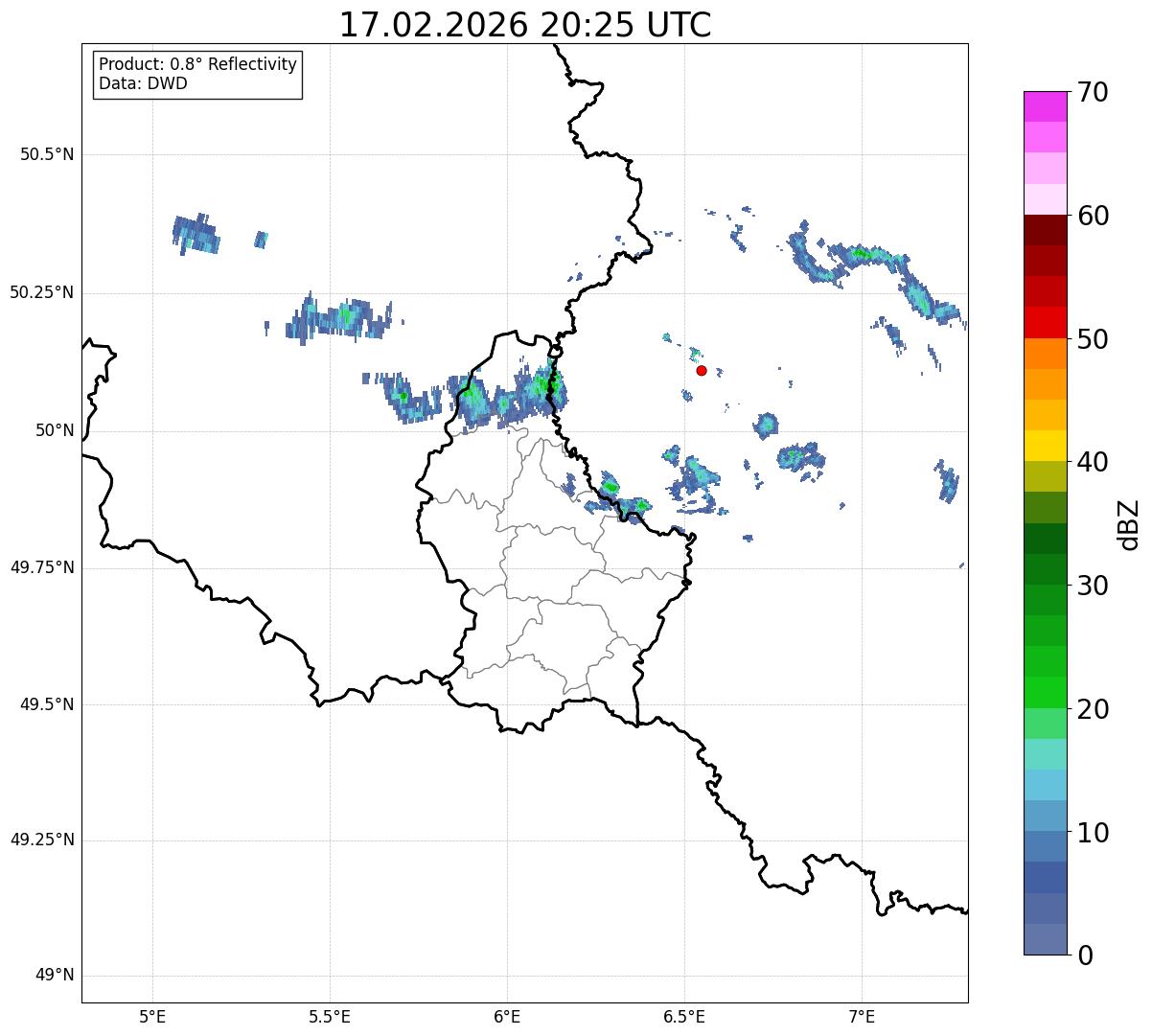This screenshot has height=1036, width=1152.
Task: Pick the olive swatch just below 40
Action: tap(1046, 476)
